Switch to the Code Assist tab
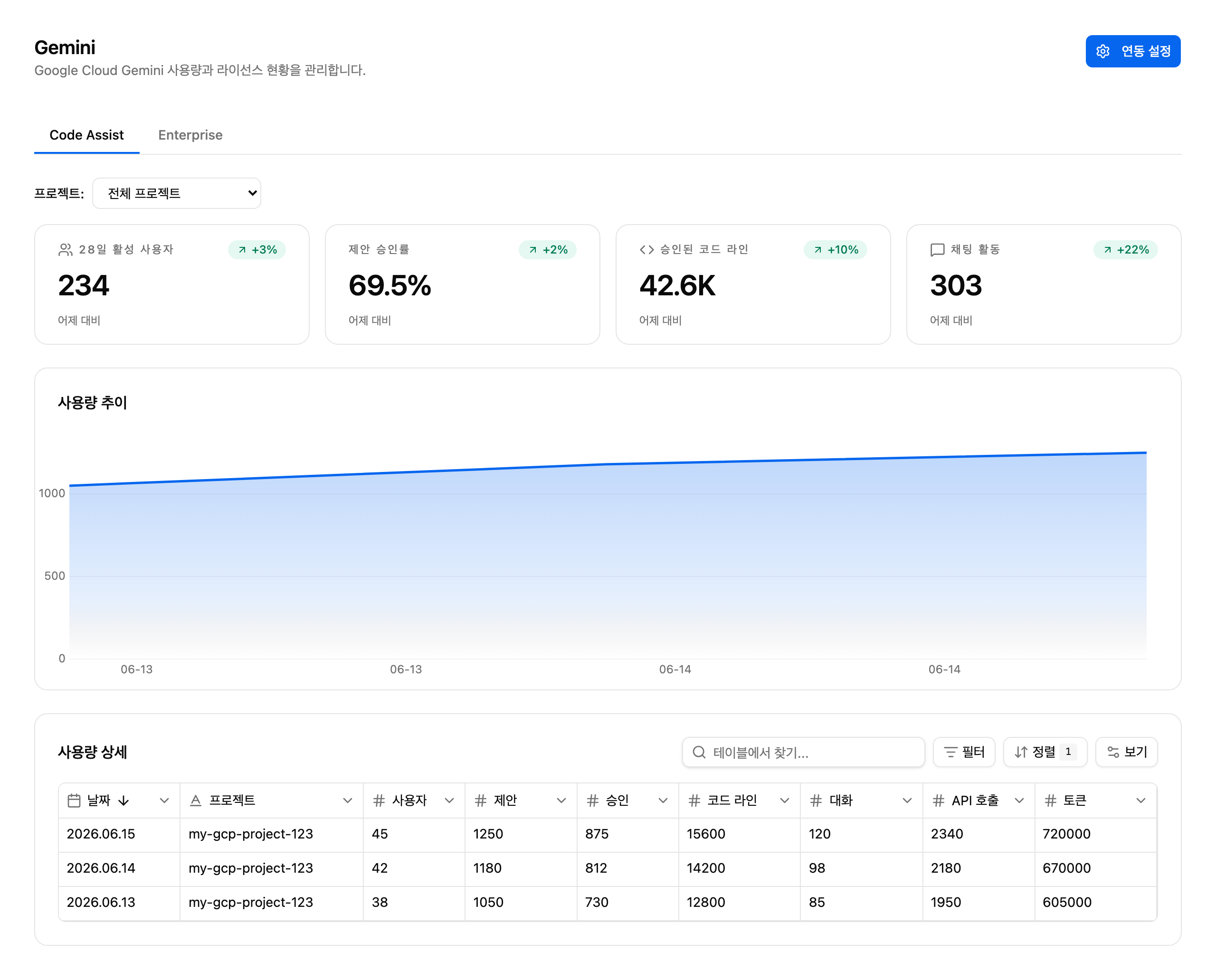Screen dimensions: 1216x980 click(x=86, y=135)
